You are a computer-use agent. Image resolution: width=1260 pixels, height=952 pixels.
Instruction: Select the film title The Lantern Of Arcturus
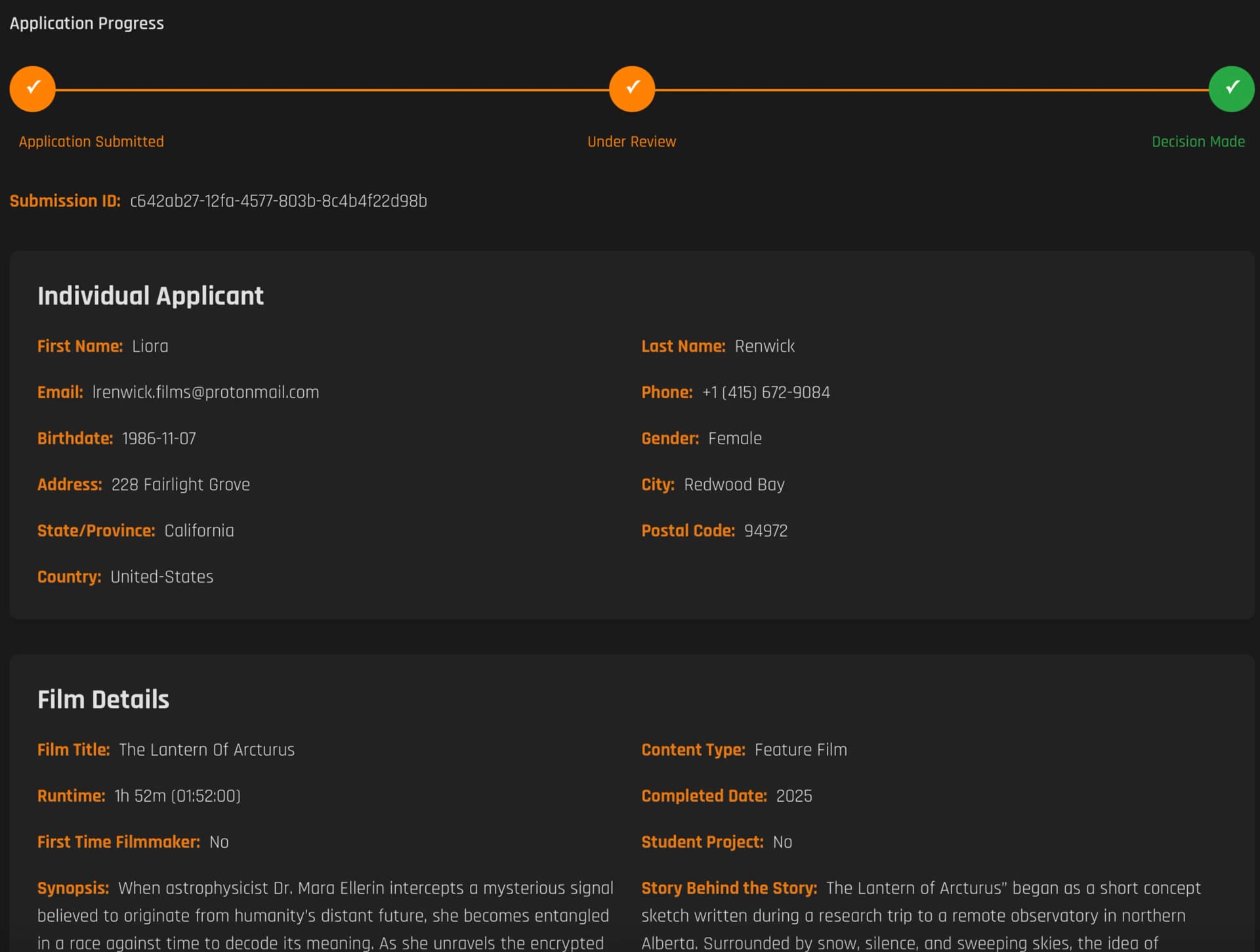(206, 749)
